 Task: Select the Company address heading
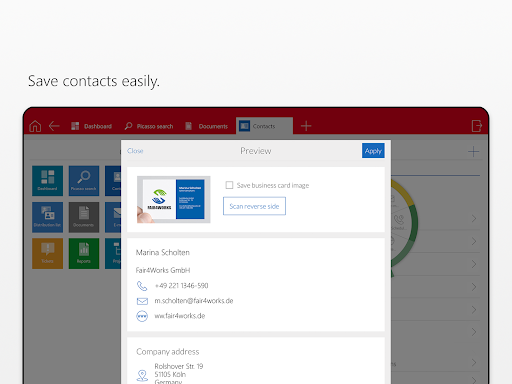coord(167,352)
